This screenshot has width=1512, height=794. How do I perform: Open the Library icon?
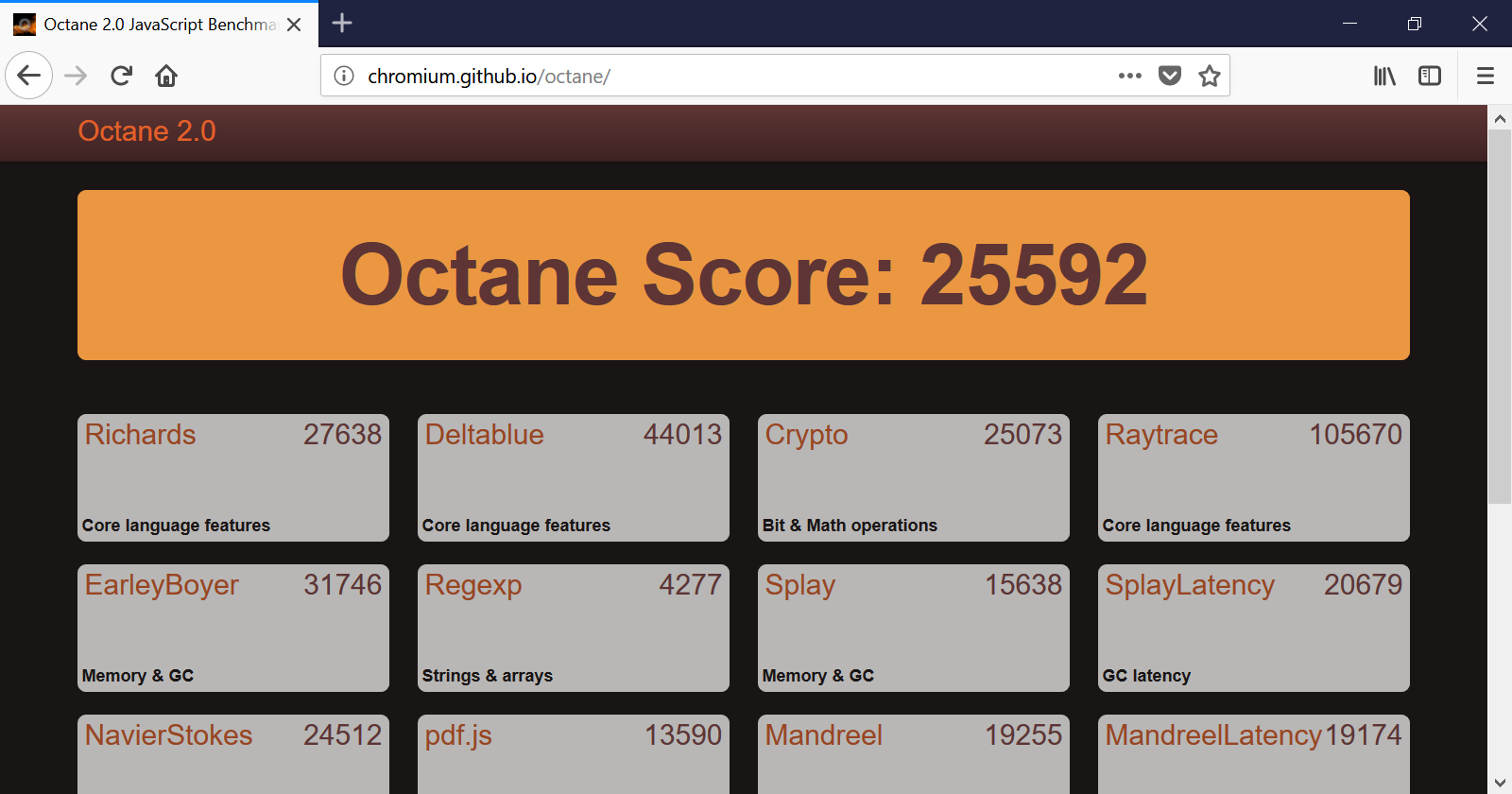[x=1384, y=76]
